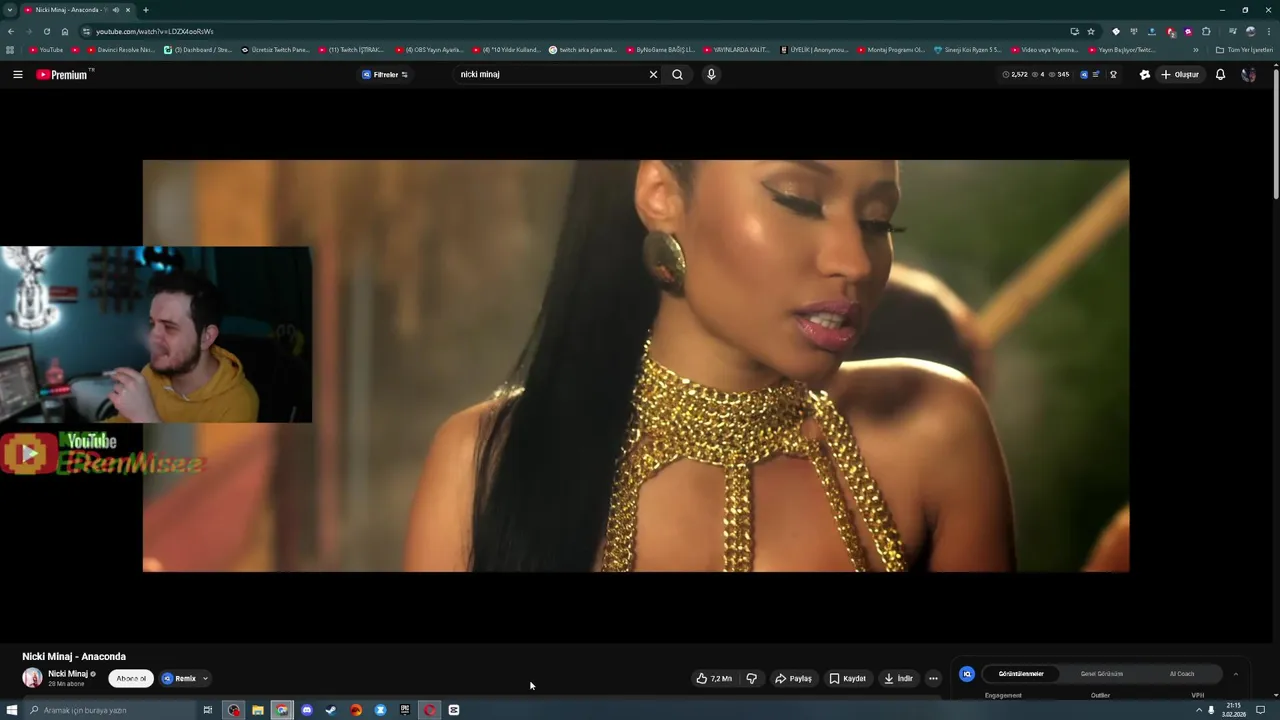Viewport: 1280px width, 720px height.
Task: Collapse the vidIQ panel chevron
Action: 1235,674
